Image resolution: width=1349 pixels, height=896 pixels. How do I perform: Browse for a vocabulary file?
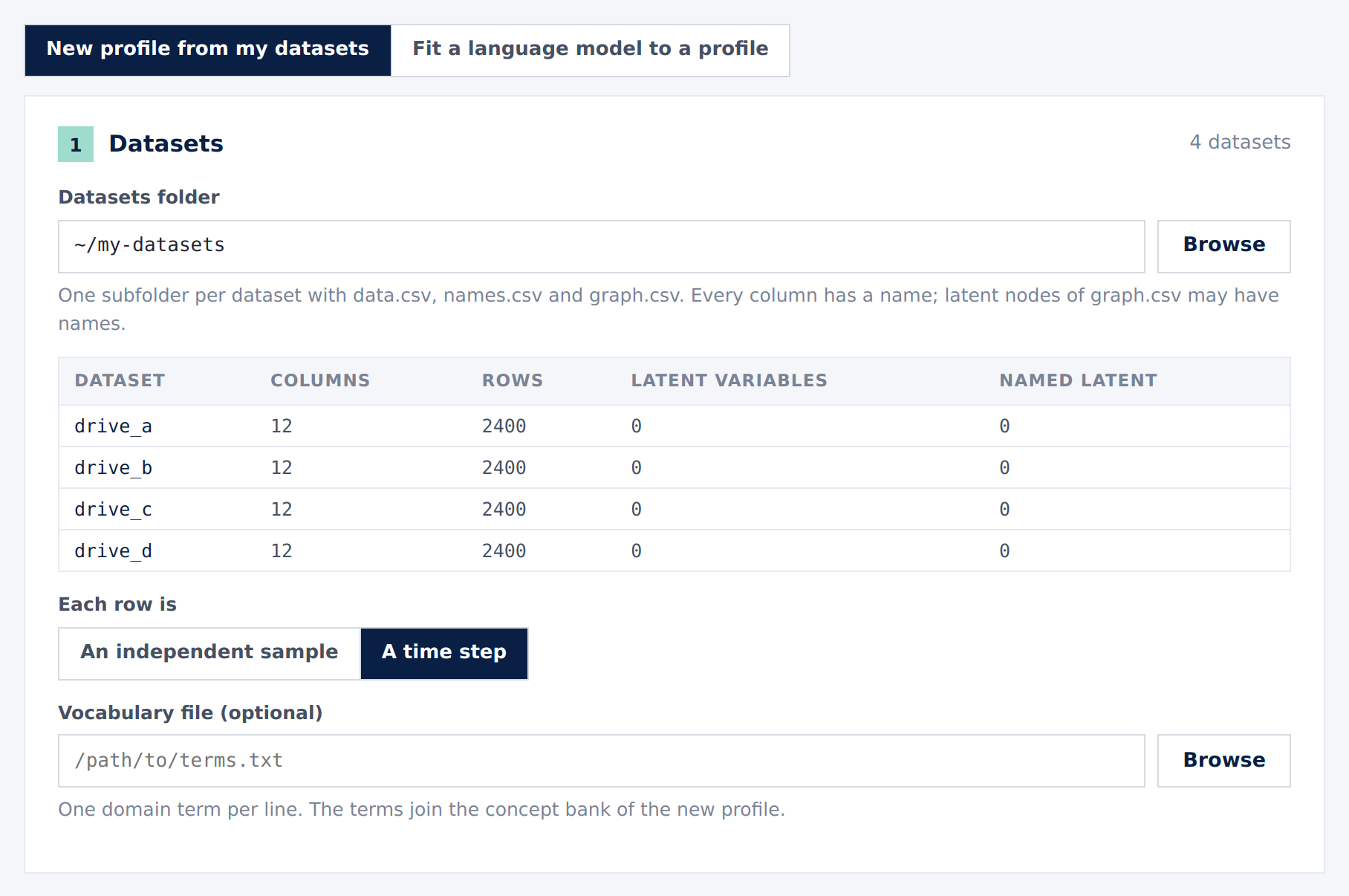pos(1223,761)
